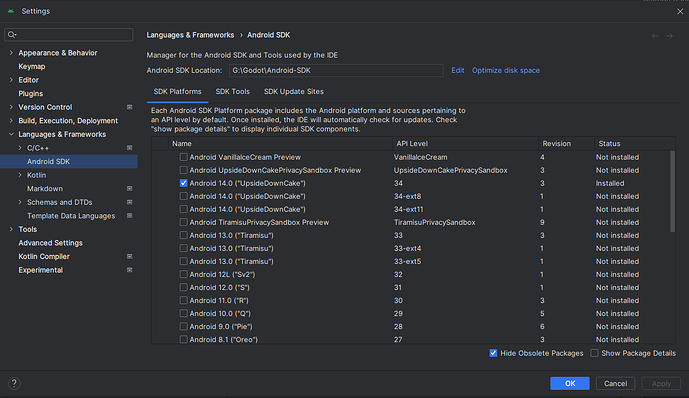Click the search magnifier icon in settings
The width and height of the screenshot is (689, 398).
click(12, 35)
